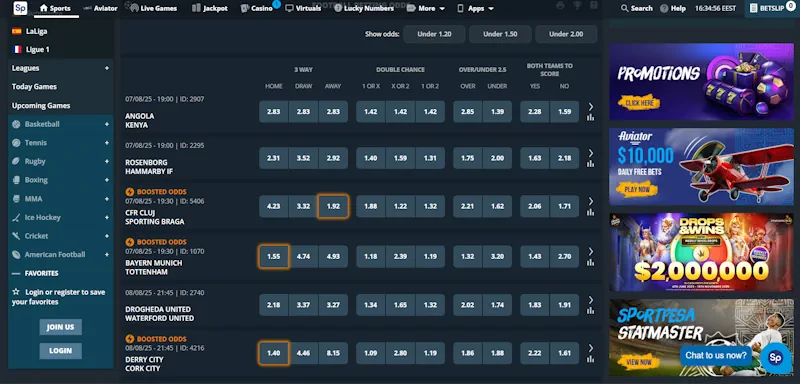Open Drops & Wins $2,000,000 banner
The height and width of the screenshot is (384, 800).
click(x=701, y=252)
